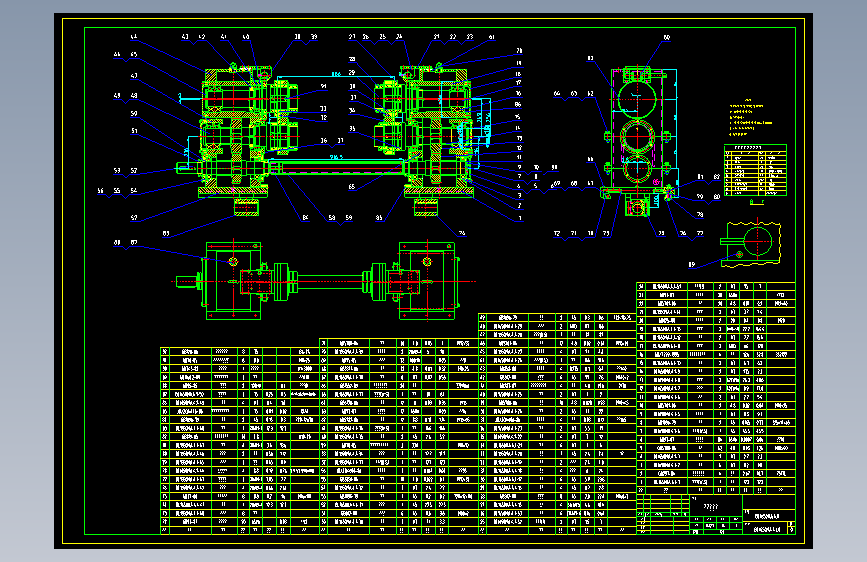Click balloon number 51 left of the front view
Viewport: 867px width, 562px height.
coord(134,131)
